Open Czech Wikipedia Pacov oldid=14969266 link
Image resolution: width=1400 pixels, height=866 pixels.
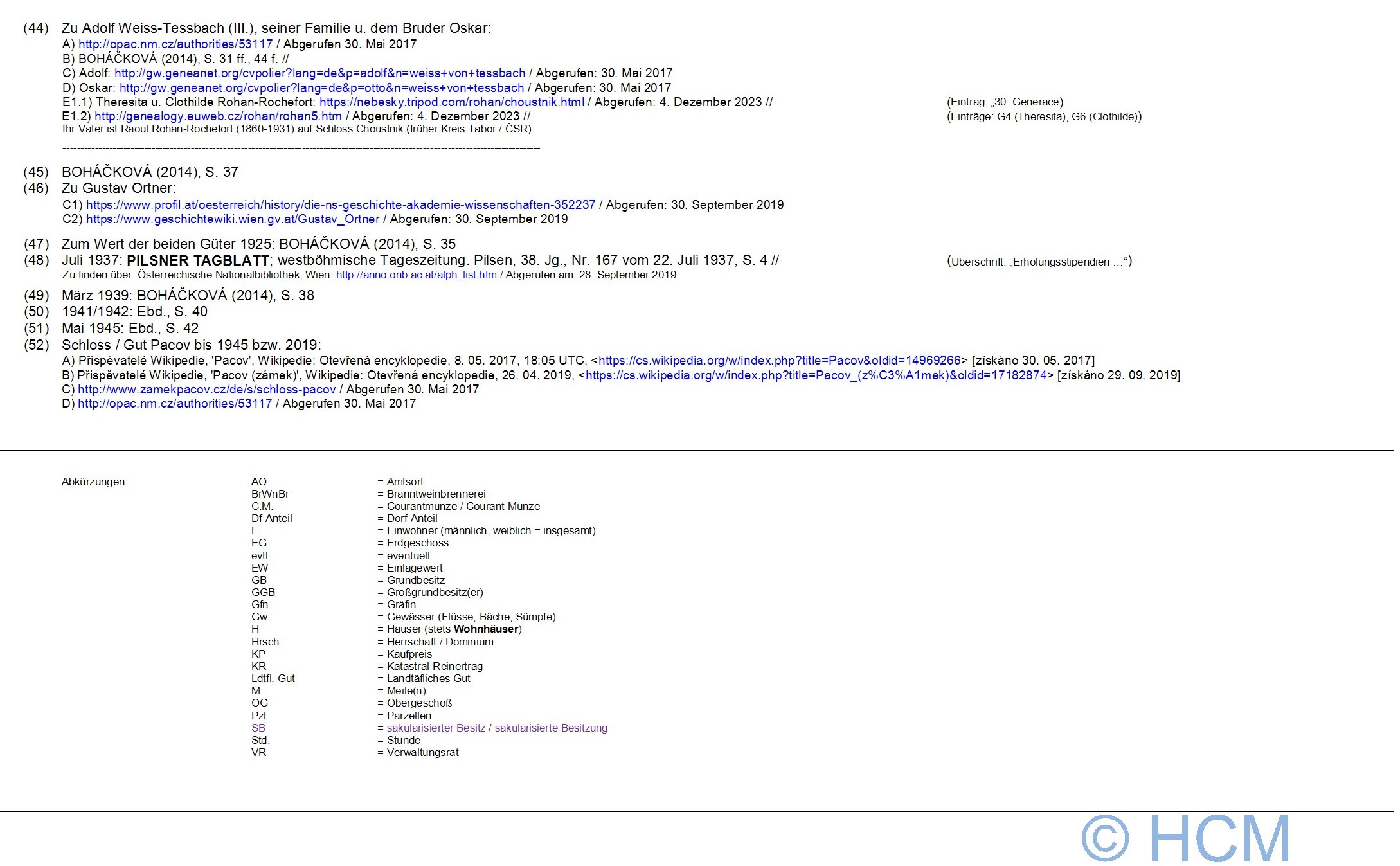[779, 361]
